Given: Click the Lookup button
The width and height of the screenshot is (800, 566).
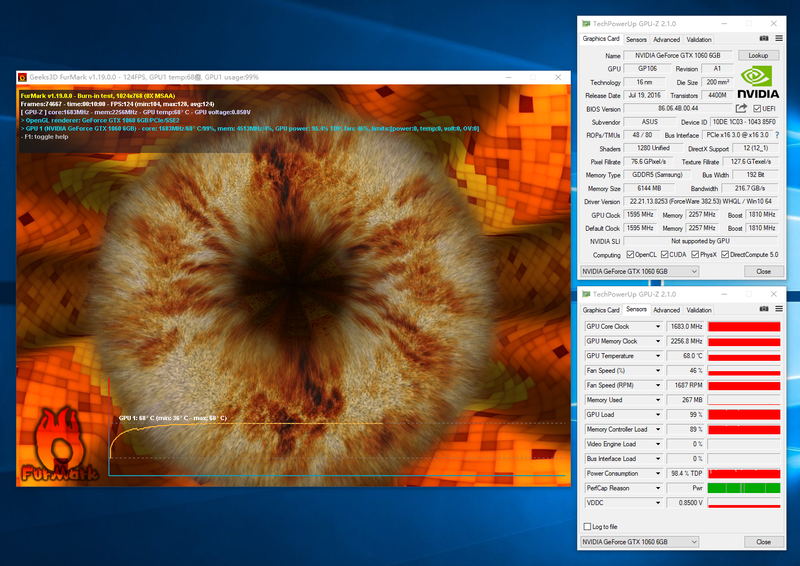Looking at the screenshot, I should 758,55.
